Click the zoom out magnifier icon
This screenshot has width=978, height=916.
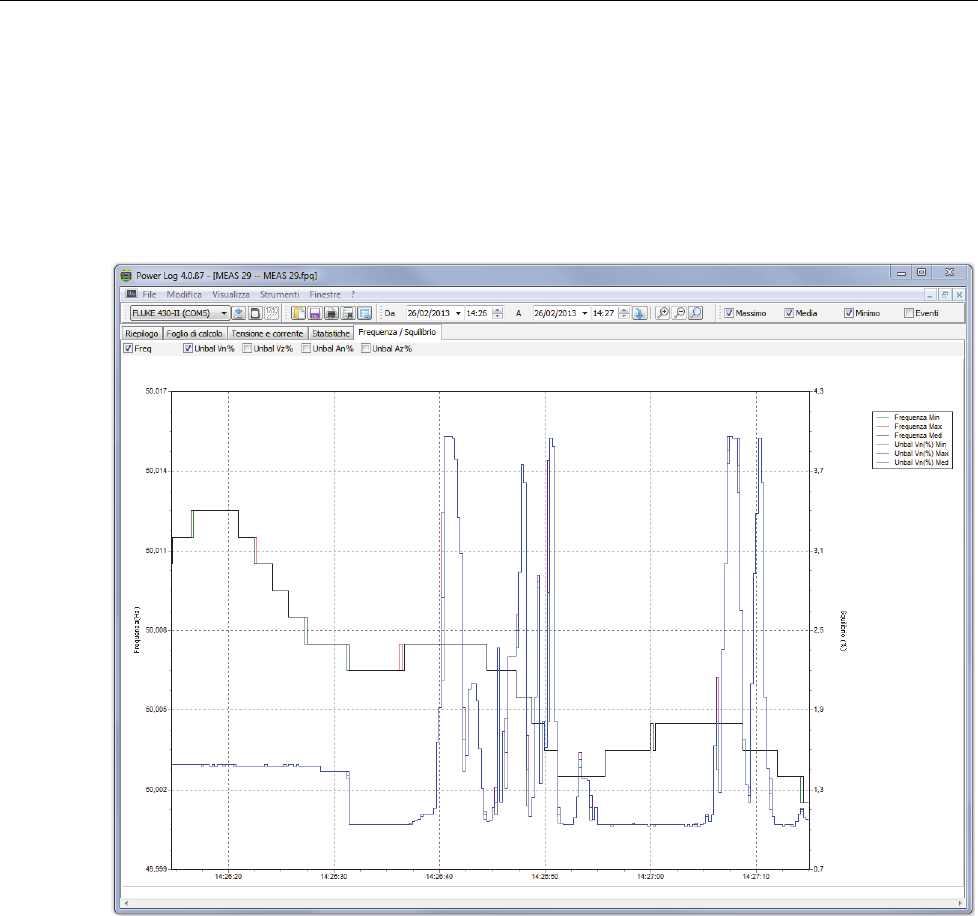pos(679,313)
